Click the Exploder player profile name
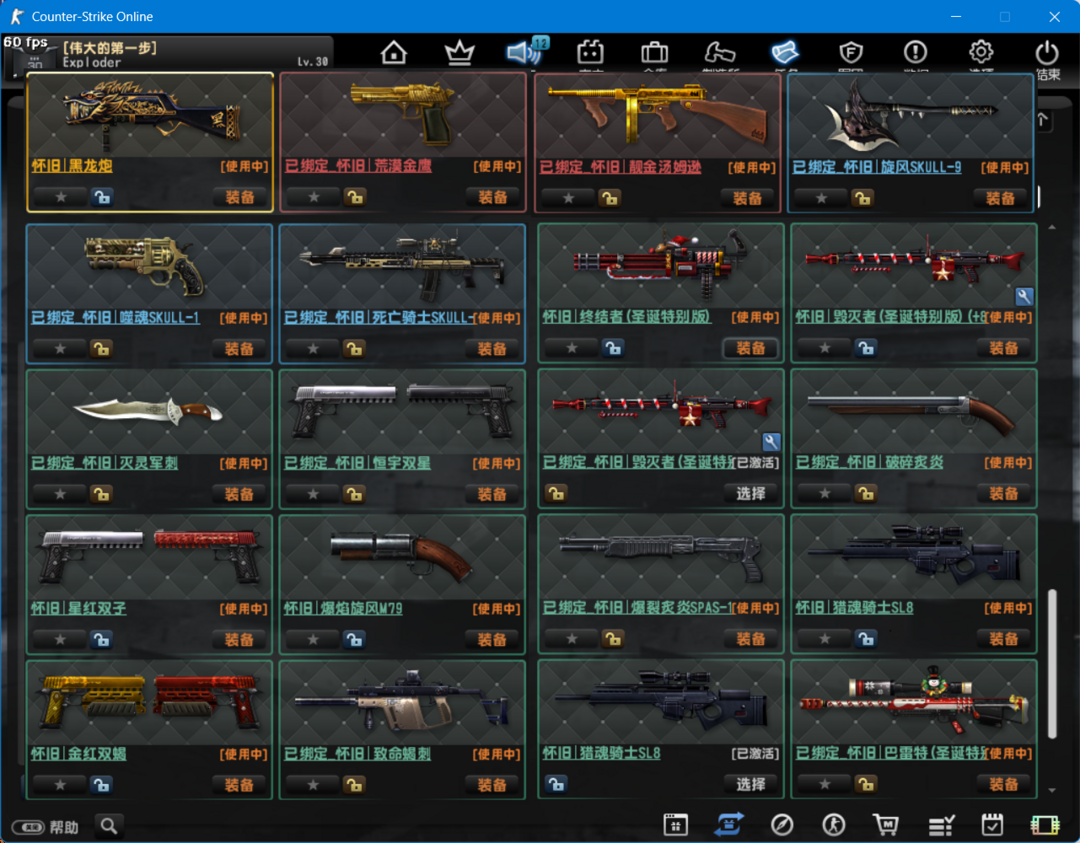 pyautogui.click(x=92, y=63)
